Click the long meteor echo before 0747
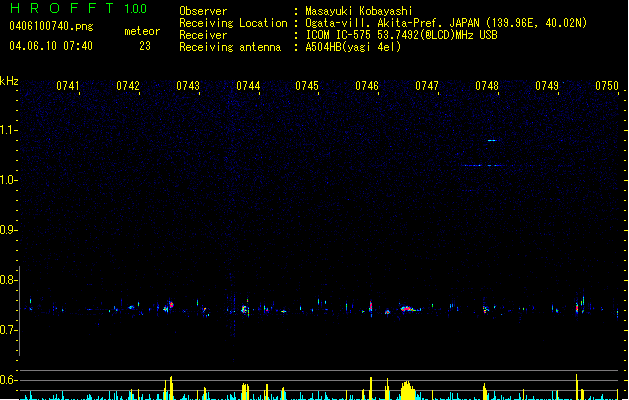Viewport: 629px width, 400px height. click(x=410, y=309)
